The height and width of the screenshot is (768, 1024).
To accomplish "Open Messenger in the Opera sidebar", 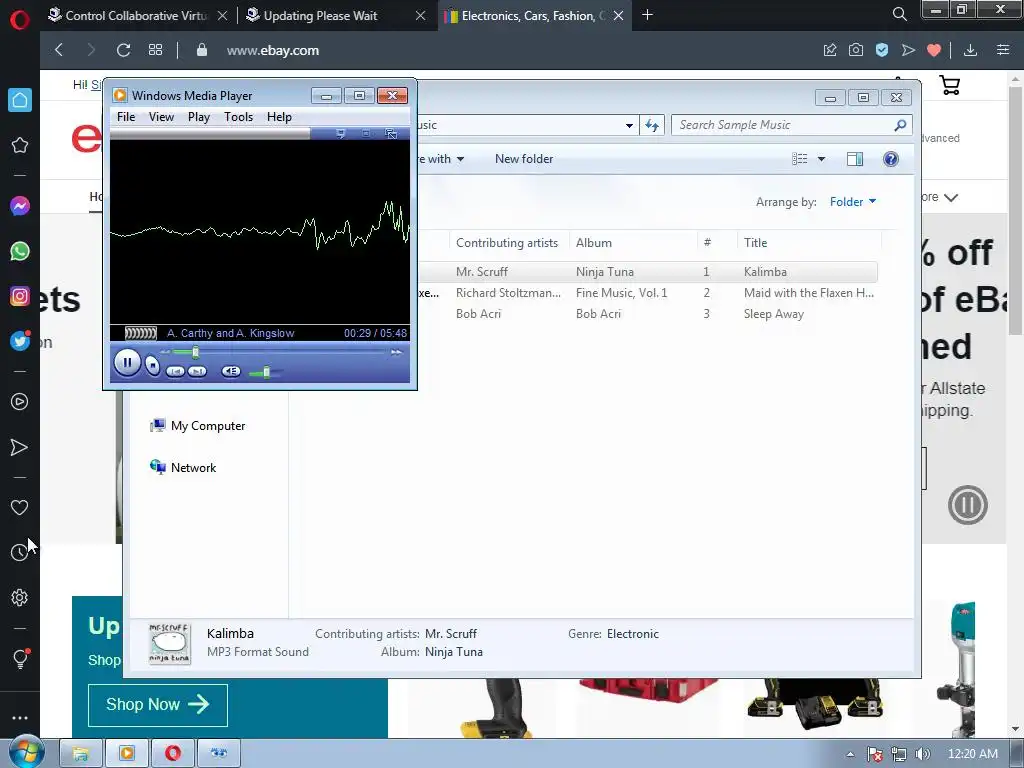I will pos(20,206).
